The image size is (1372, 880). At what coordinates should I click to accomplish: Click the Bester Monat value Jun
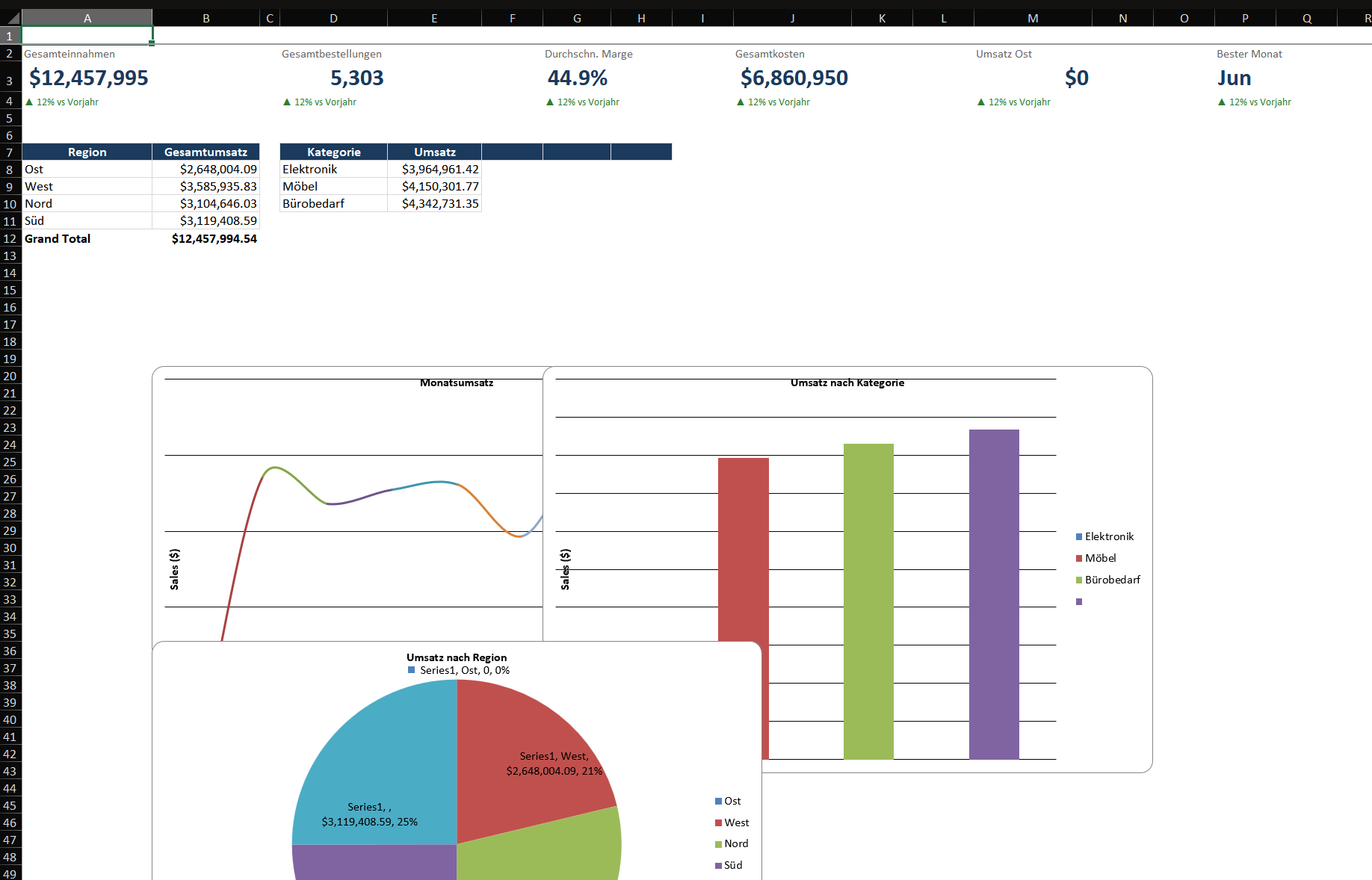click(x=1234, y=78)
